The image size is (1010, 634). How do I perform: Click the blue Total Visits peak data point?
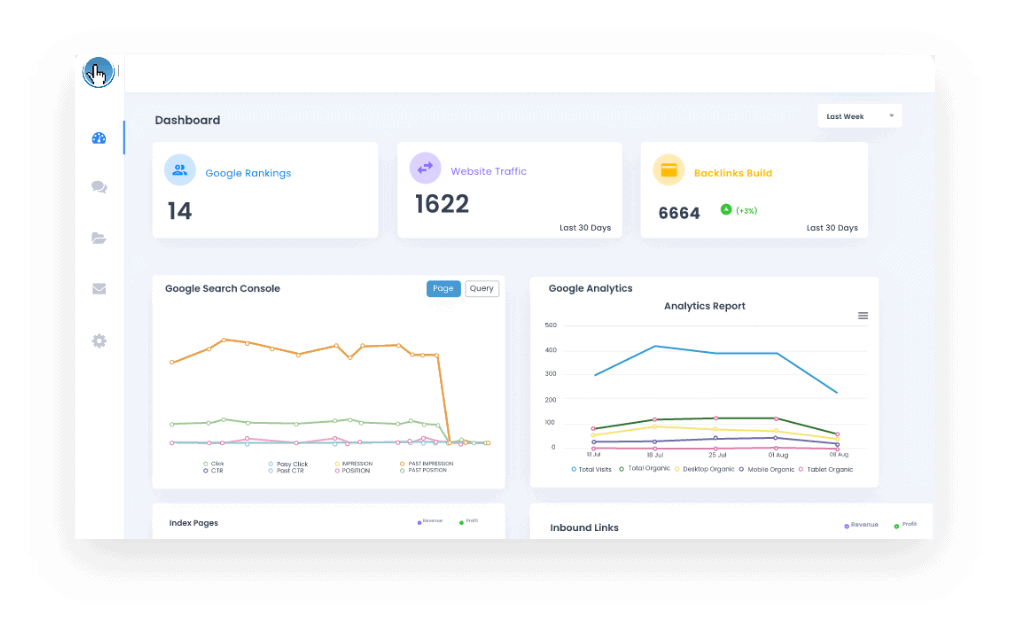[x=655, y=347]
